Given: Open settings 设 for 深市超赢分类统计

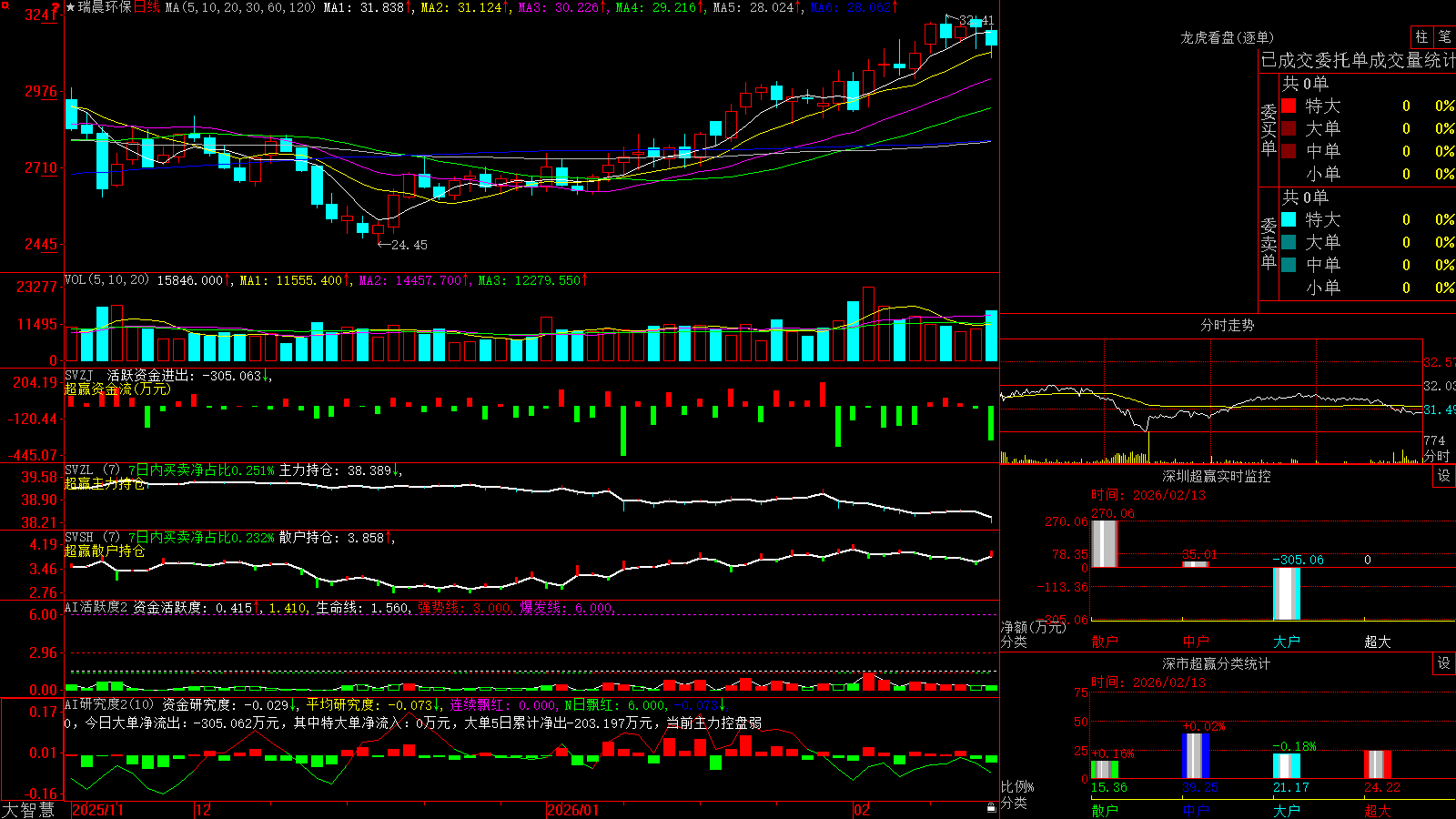Looking at the screenshot, I should [1444, 663].
